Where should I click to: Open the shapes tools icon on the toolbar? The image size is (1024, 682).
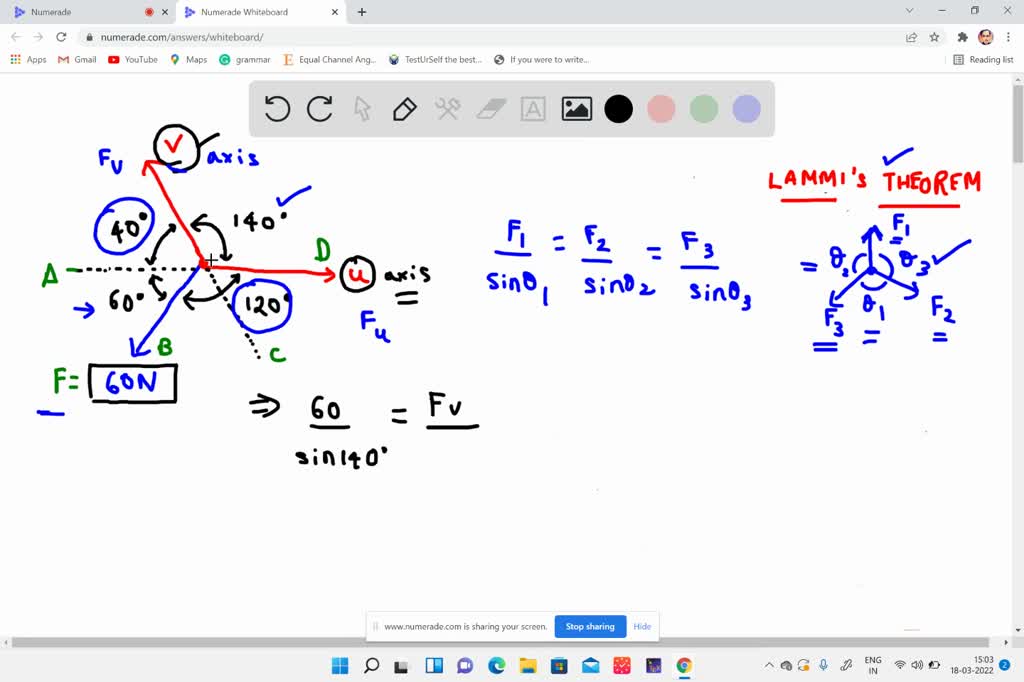click(447, 109)
